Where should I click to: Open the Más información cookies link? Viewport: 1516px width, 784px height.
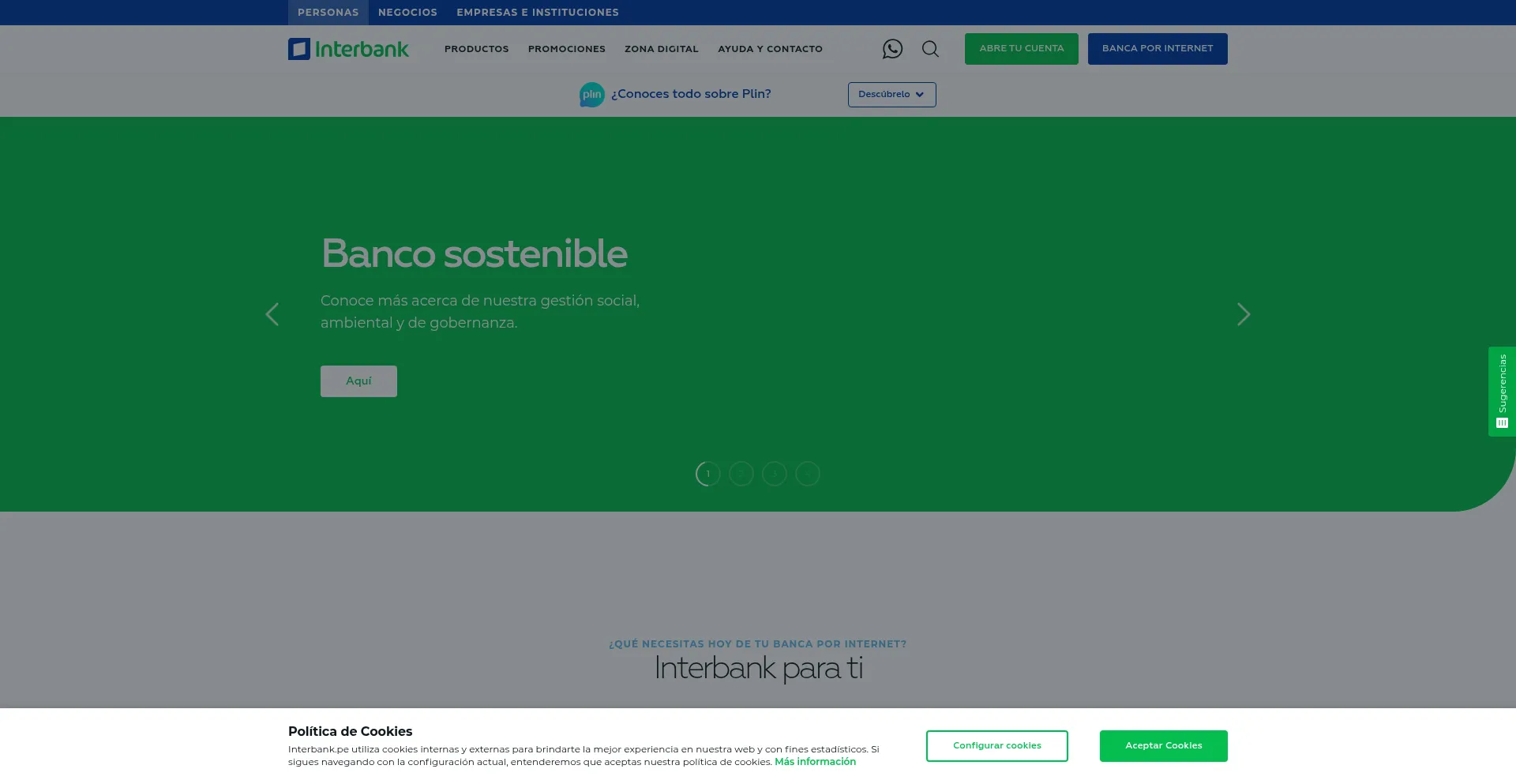[815, 762]
